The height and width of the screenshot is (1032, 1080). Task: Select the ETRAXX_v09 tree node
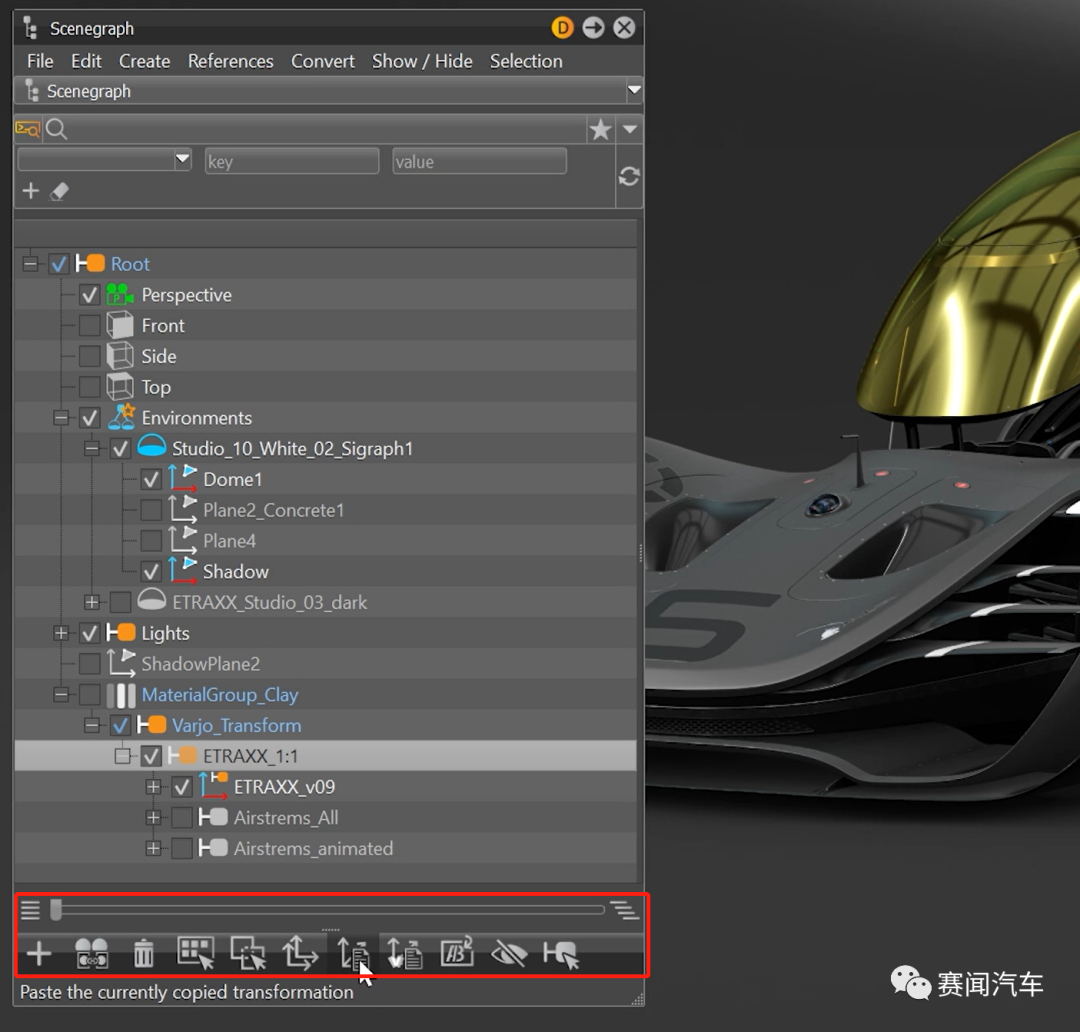point(284,787)
